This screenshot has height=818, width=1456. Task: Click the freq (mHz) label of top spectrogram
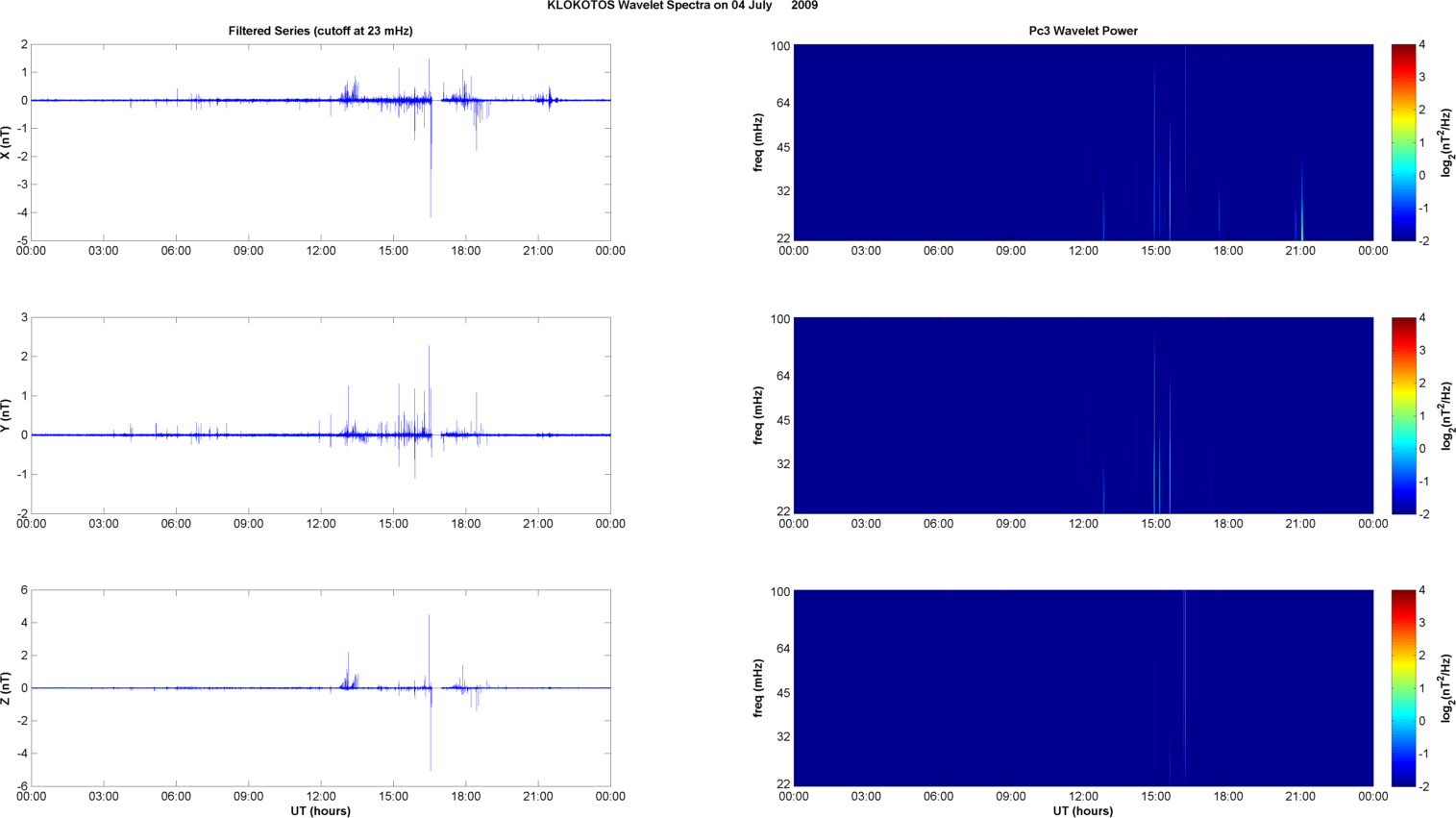coord(758,142)
